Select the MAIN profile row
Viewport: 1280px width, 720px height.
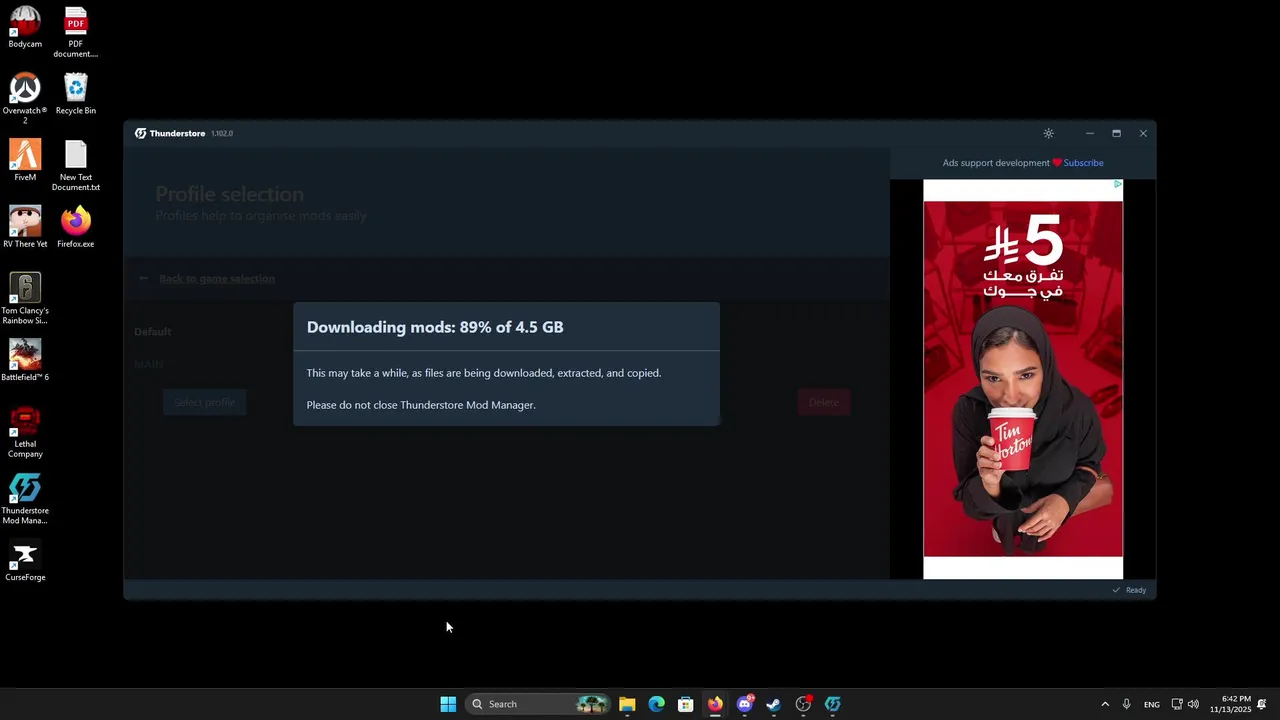coord(149,364)
